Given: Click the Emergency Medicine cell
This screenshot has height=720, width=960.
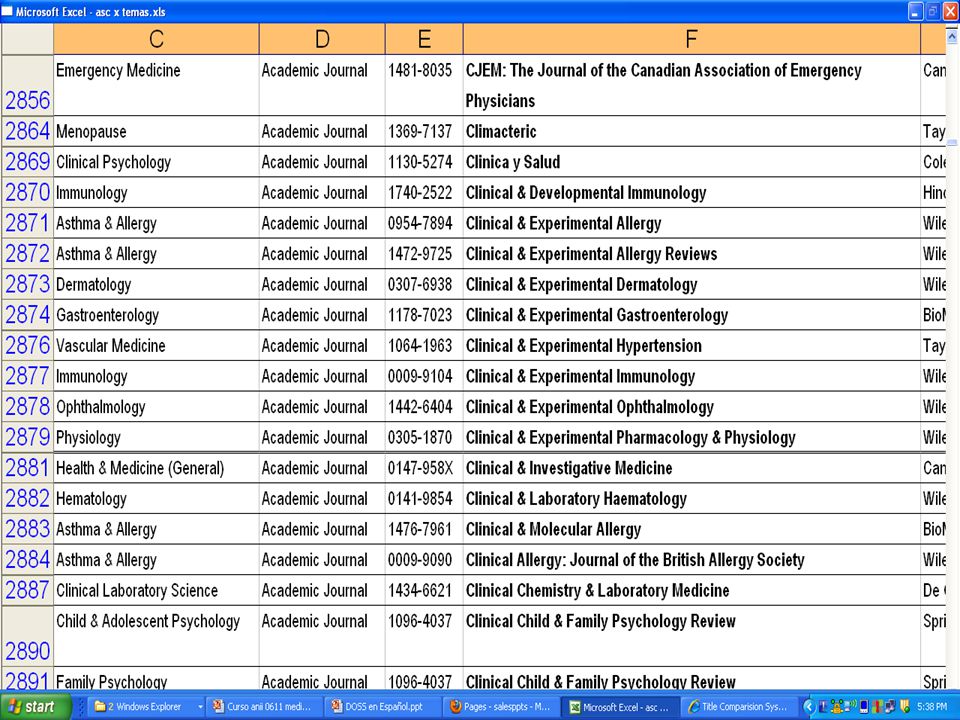Looking at the screenshot, I should coord(156,85).
